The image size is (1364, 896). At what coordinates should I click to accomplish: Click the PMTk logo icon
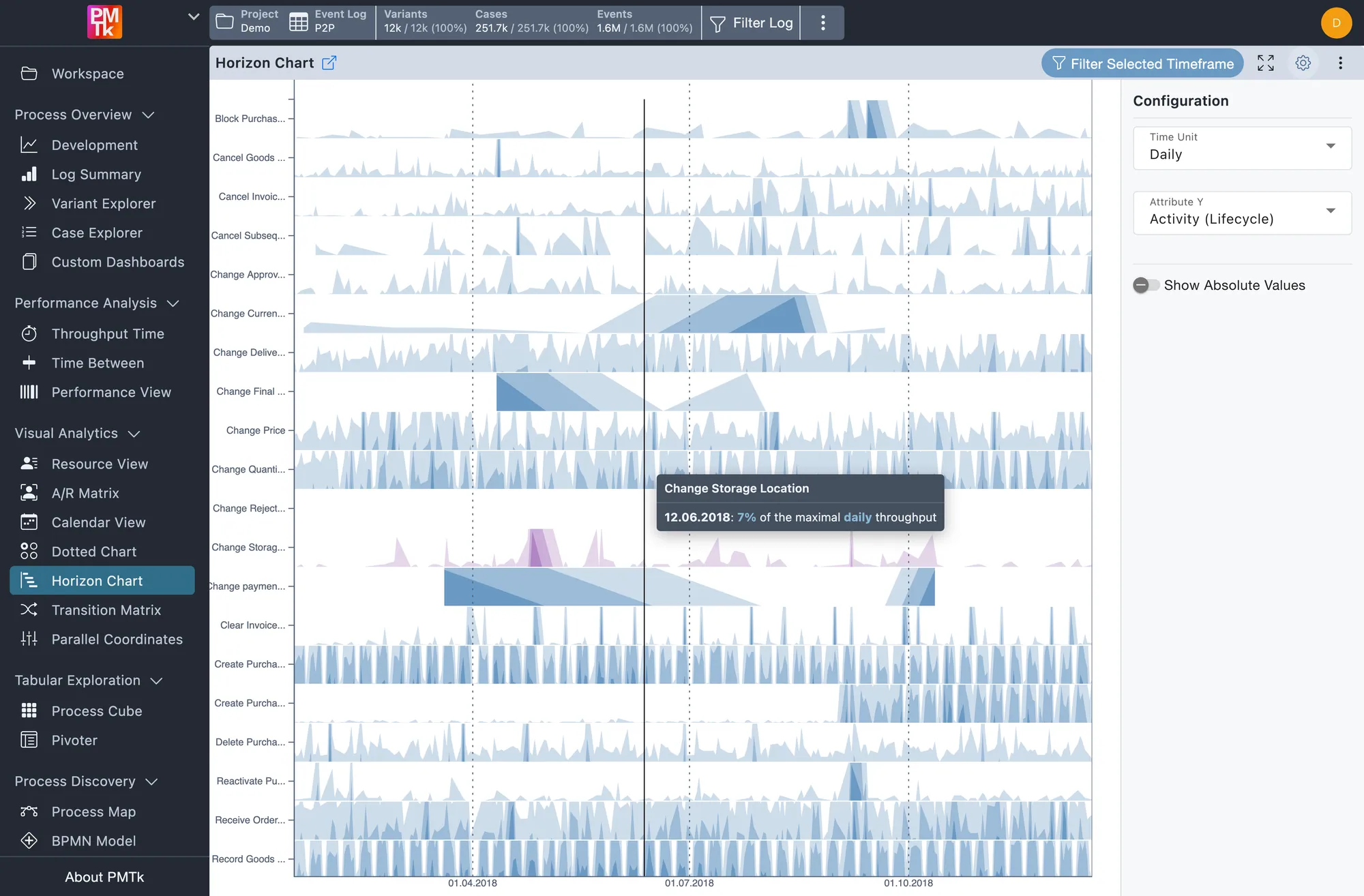pyautogui.click(x=104, y=22)
